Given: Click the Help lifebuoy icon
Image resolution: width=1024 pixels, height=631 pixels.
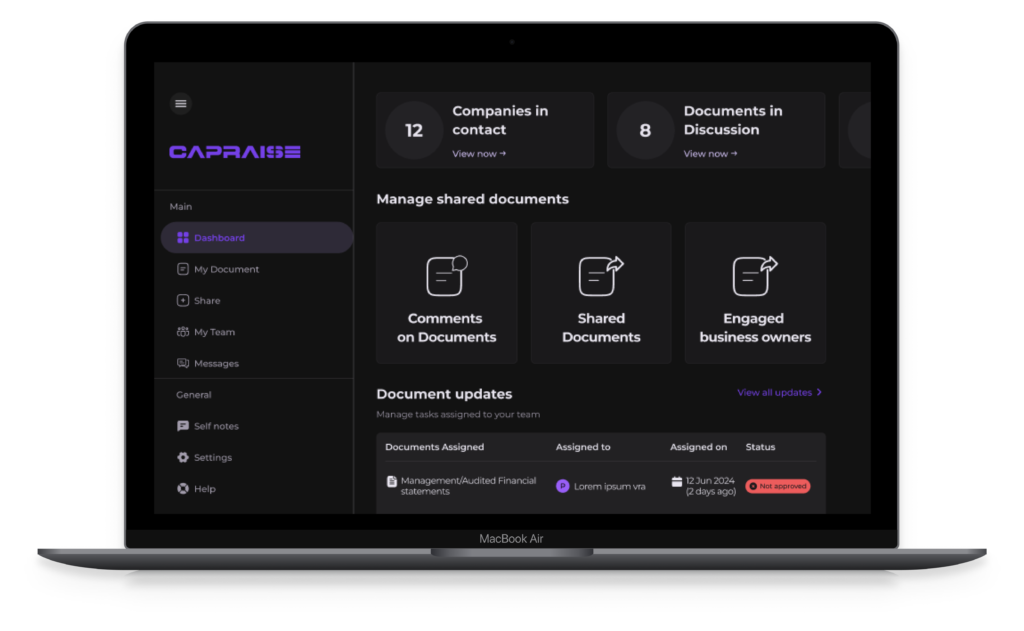Looking at the screenshot, I should (x=183, y=488).
